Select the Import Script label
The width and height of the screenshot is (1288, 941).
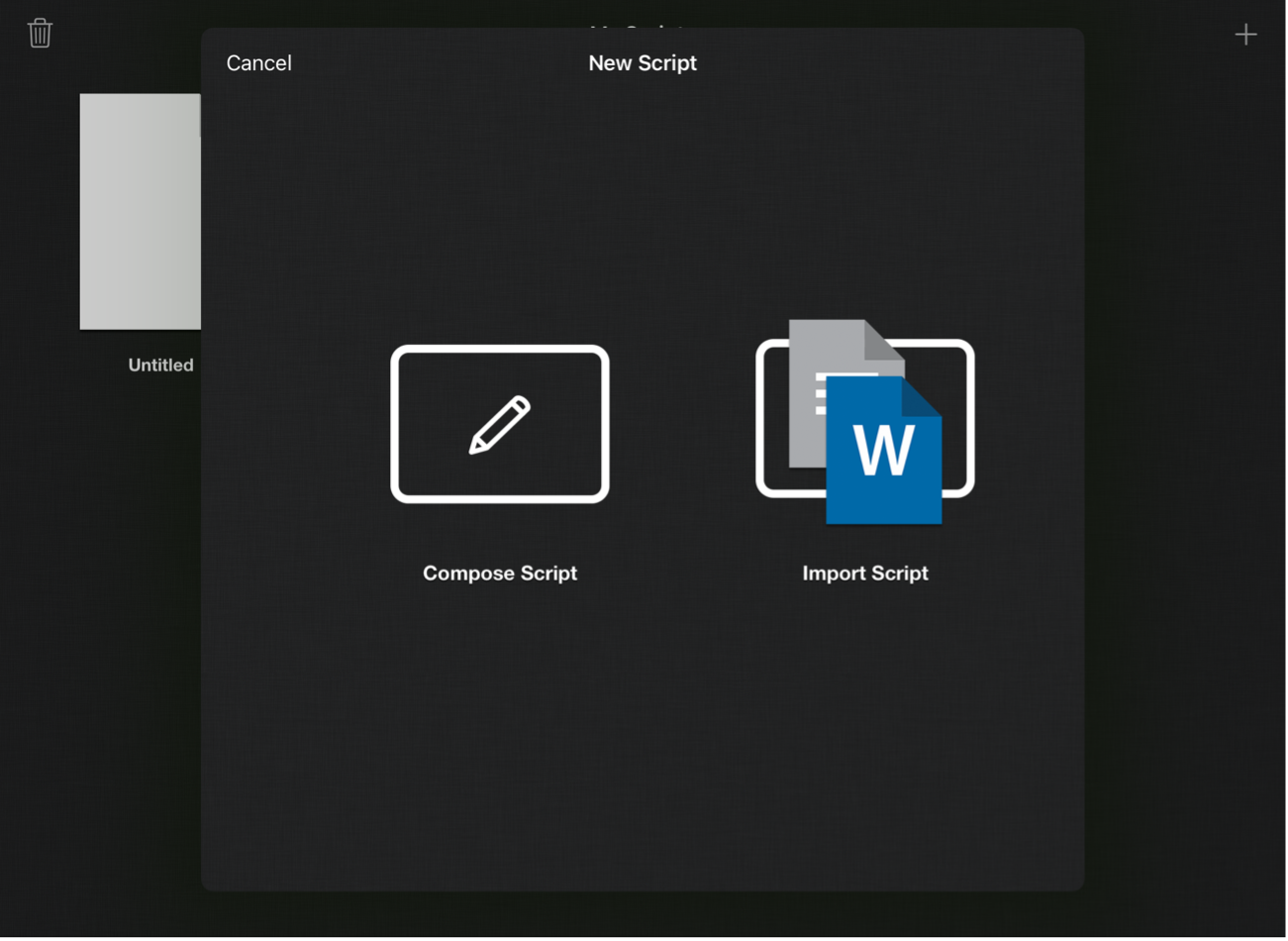click(x=865, y=574)
